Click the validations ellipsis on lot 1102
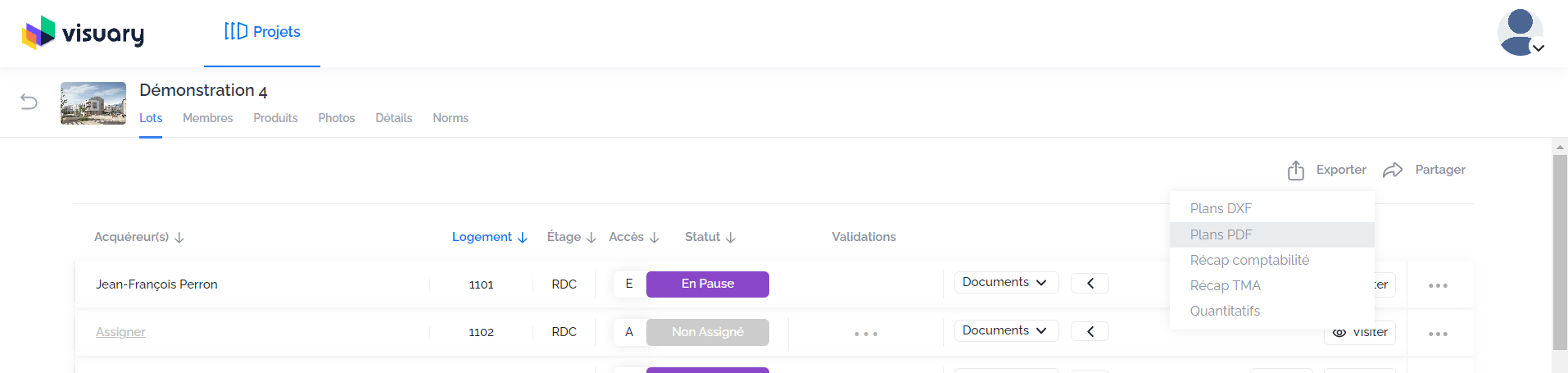This screenshot has height=373, width=1568. pyautogui.click(x=866, y=334)
